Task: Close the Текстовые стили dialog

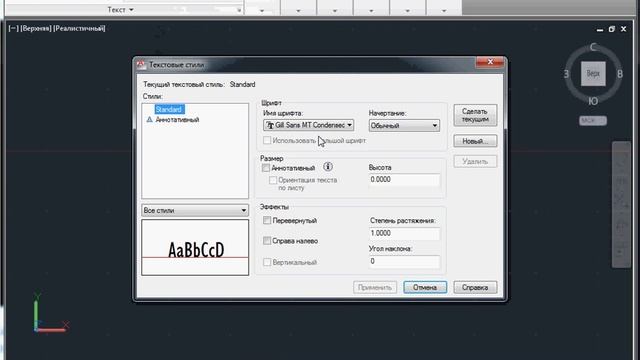Action: [490, 62]
